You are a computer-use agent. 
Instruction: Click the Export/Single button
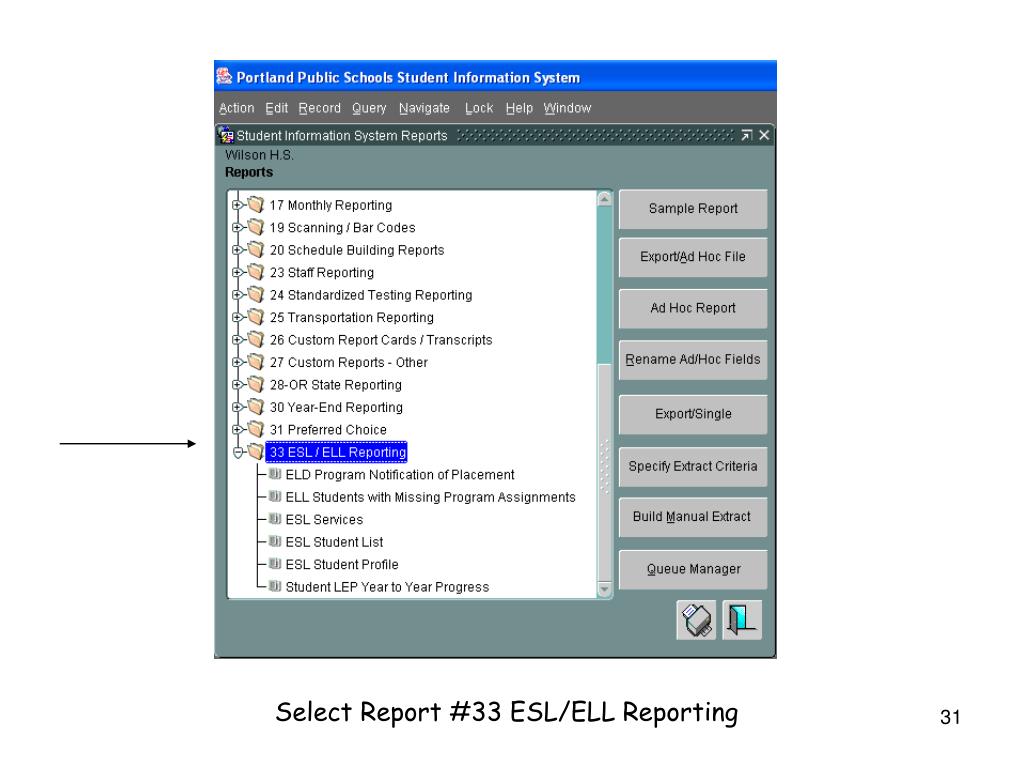click(x=693, y=414)
